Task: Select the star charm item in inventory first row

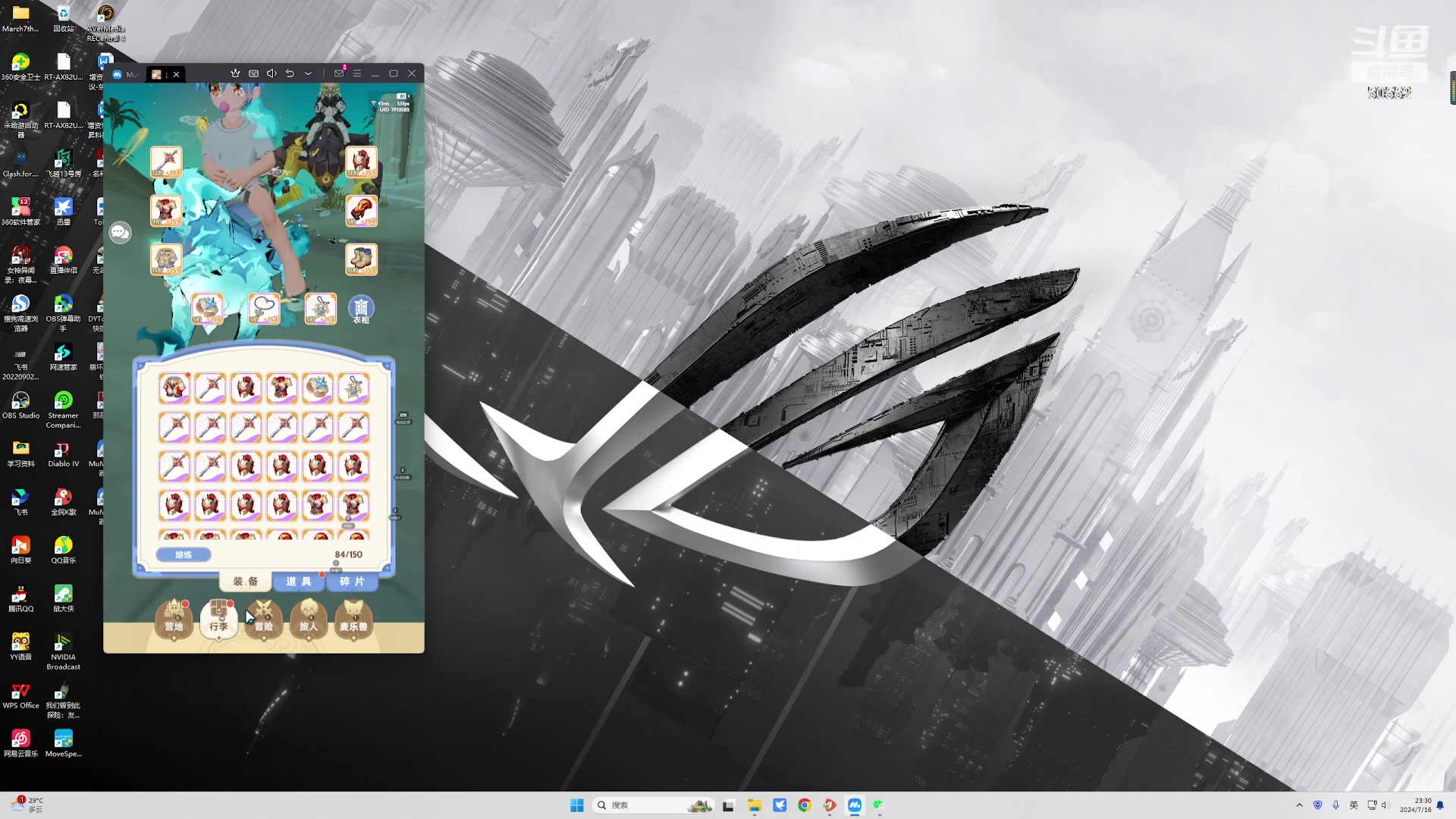Action: (x=353, y=388)
